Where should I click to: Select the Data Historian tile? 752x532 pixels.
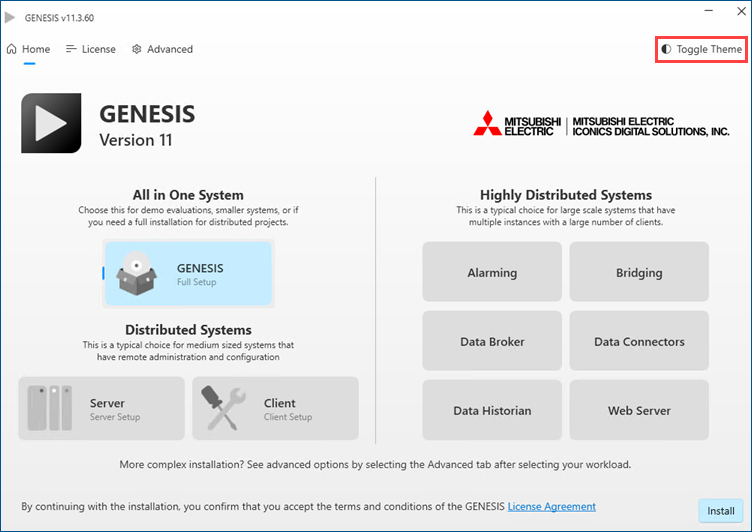coord(492,410)
